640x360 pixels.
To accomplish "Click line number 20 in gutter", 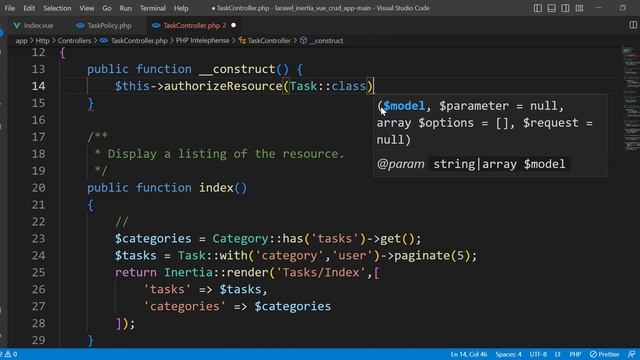I will (38, 188).
